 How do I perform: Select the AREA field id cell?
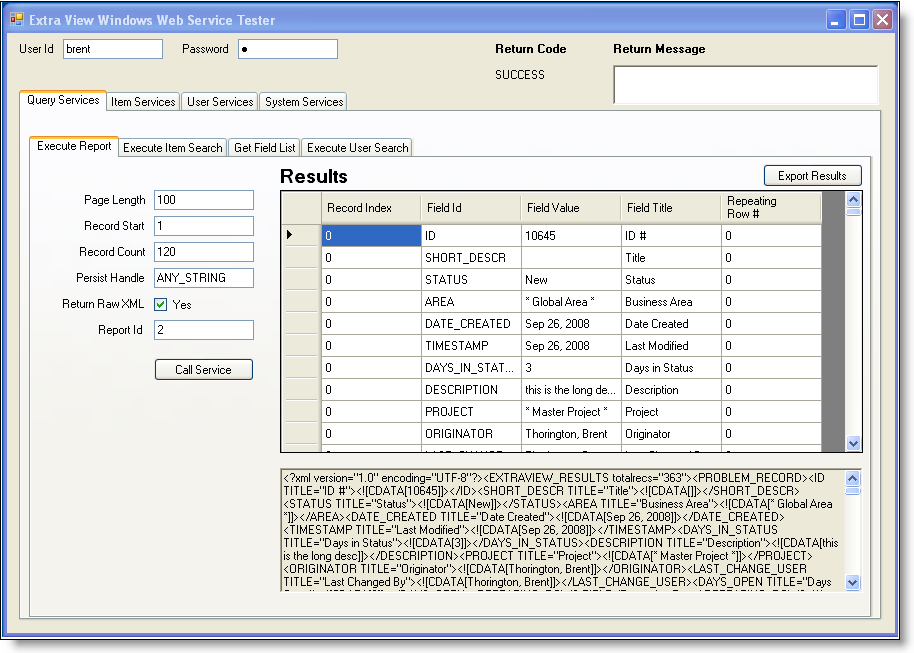click(x=470, y=302)
